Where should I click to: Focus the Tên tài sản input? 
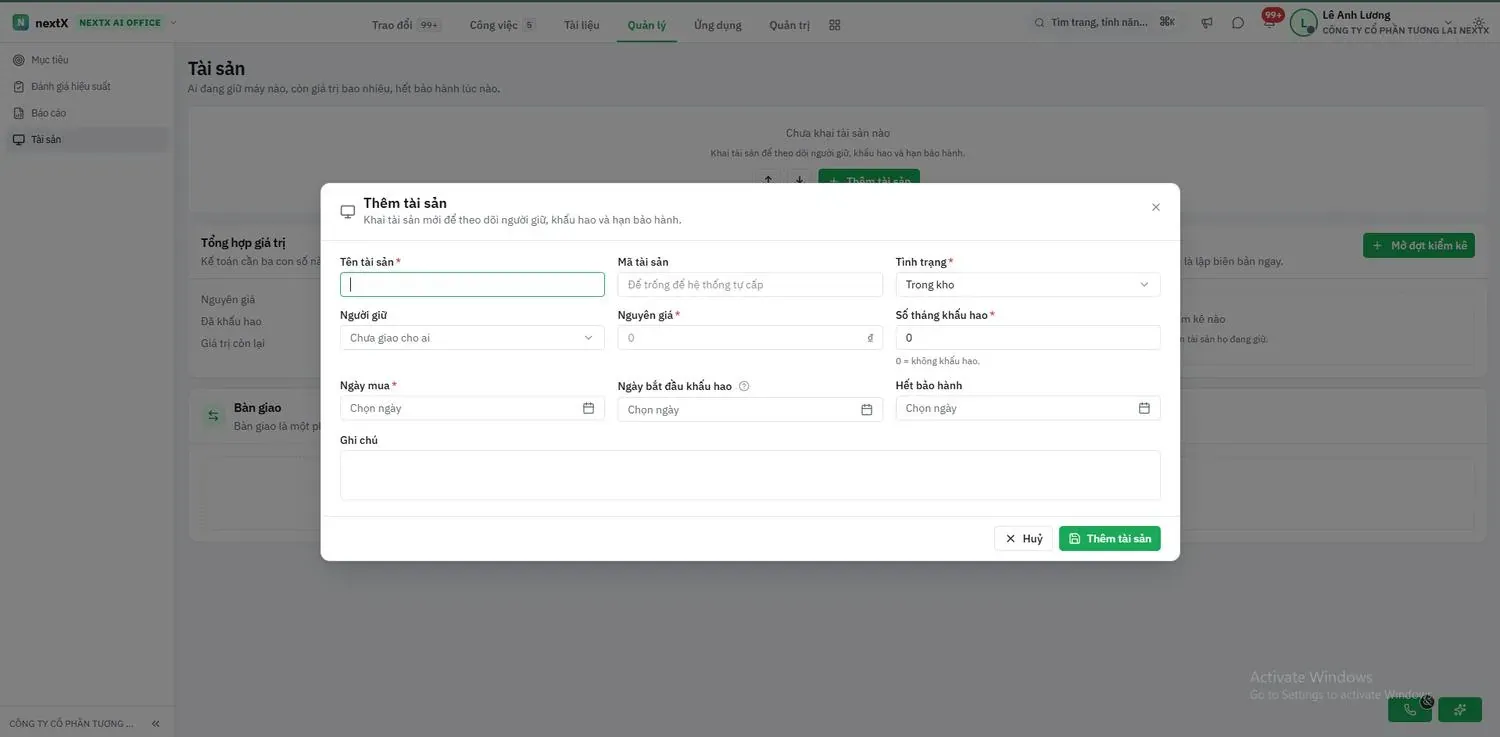pos(472,285)
